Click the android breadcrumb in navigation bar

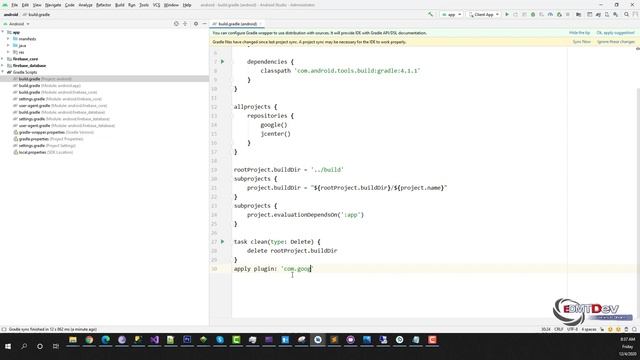tap(11, 14)
